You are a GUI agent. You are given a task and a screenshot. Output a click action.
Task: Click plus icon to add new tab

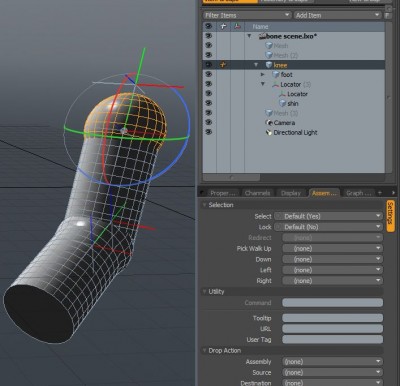tap(379, 193)
